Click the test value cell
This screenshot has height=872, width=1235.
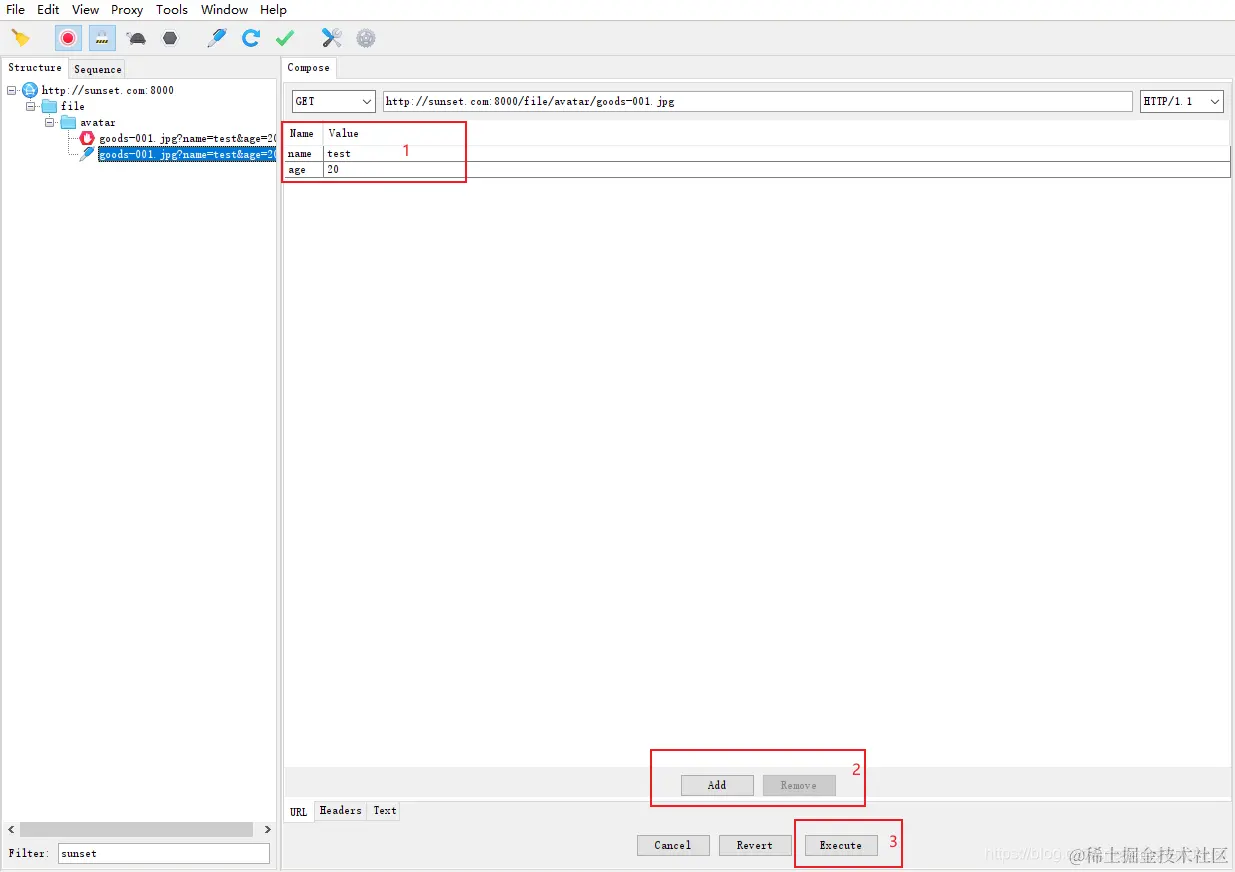tap(777, 154)
